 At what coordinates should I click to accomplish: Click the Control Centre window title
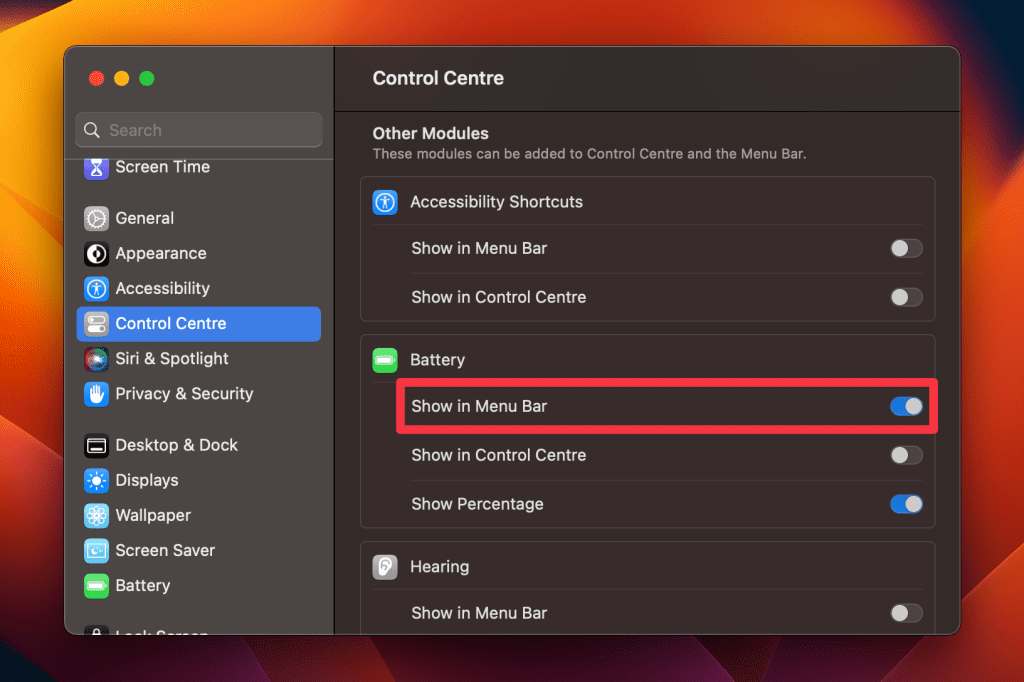coord(438,78)
